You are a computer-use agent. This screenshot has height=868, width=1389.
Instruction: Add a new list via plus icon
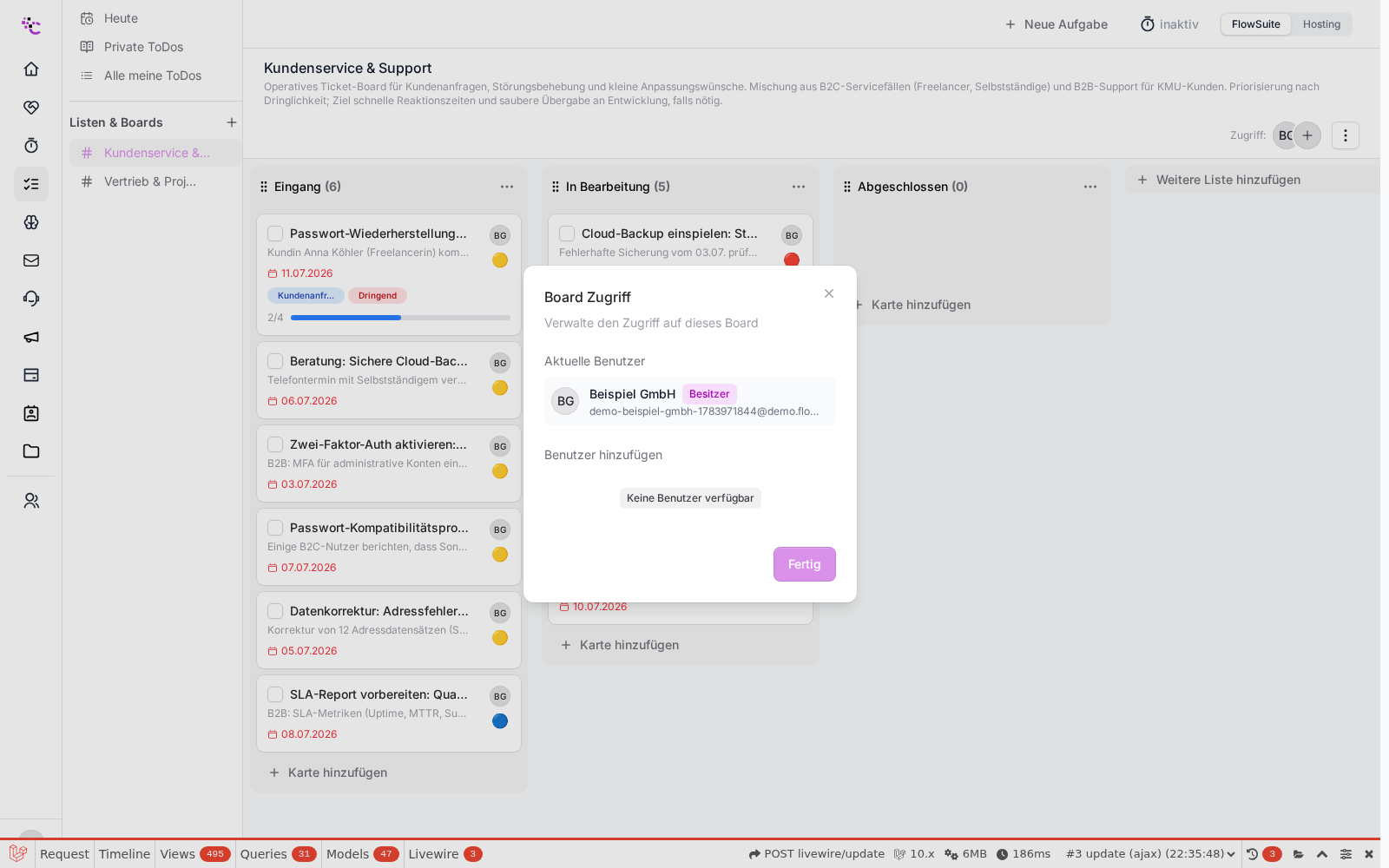pyautogui.click(x=232, y=122)
